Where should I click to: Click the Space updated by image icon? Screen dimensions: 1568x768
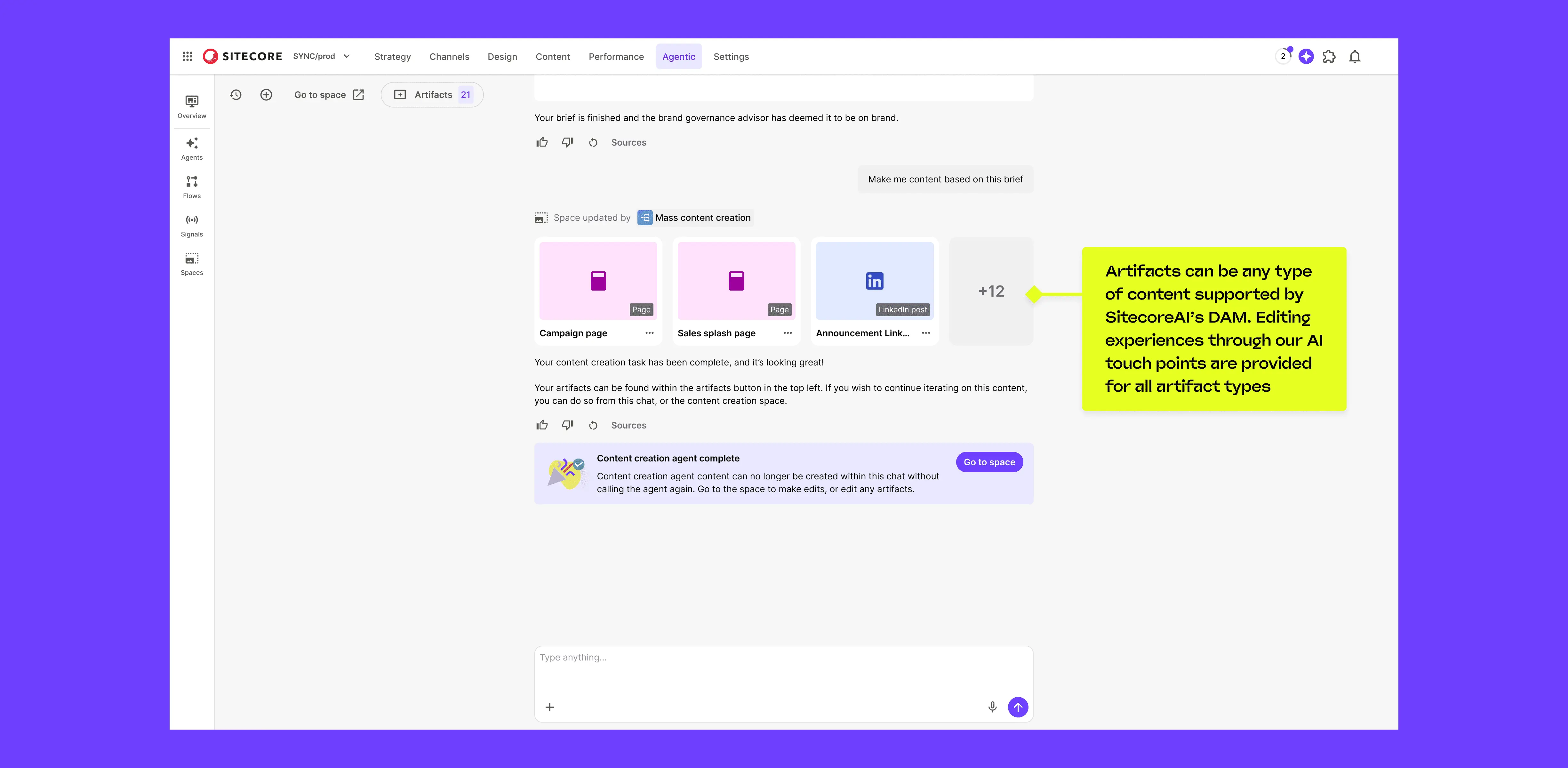[541, 217]
